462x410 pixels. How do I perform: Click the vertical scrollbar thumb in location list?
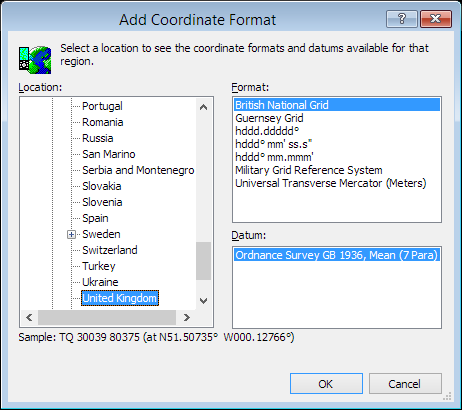click(203, 261)
